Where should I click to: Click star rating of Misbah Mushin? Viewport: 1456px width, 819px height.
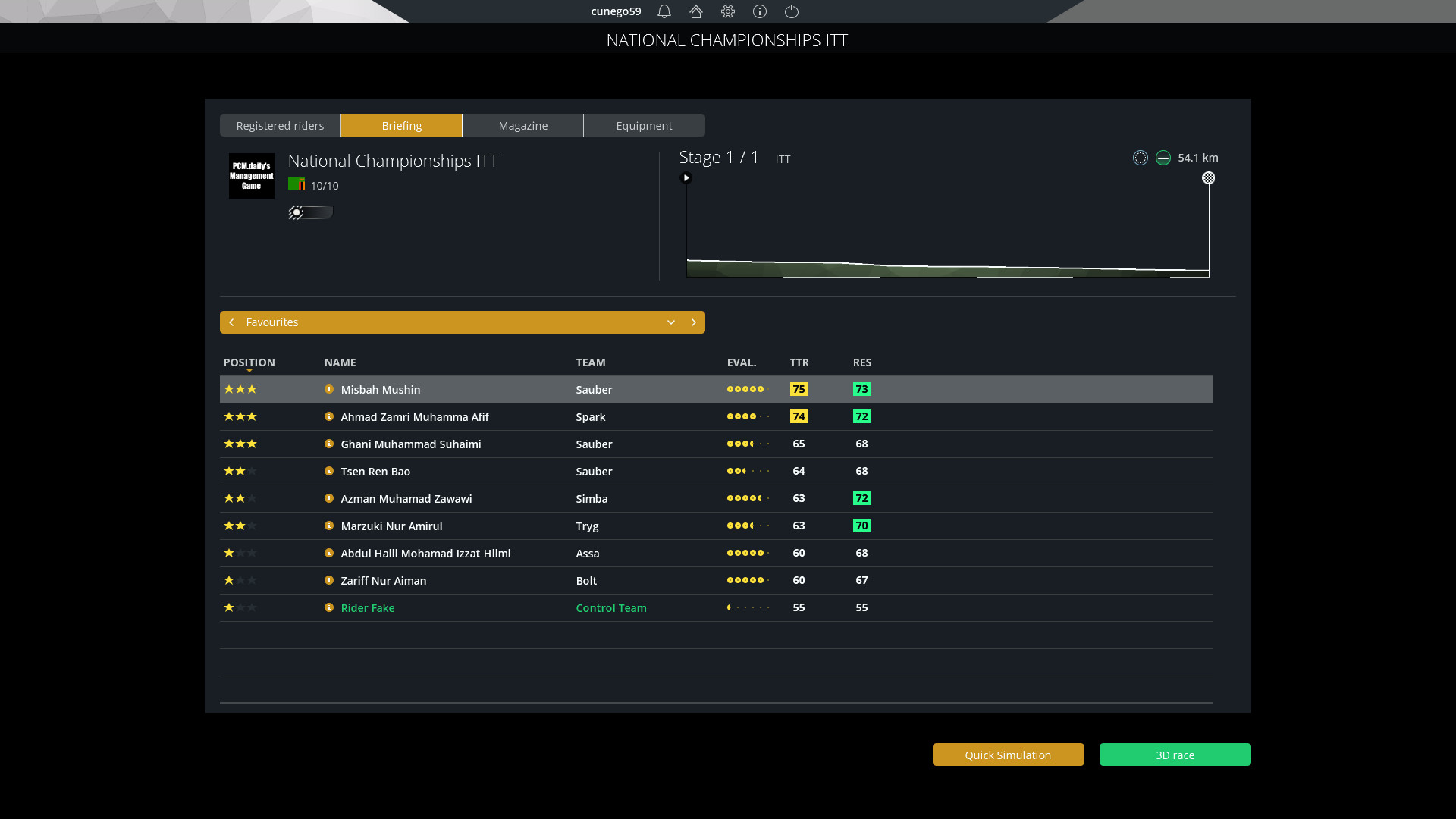coord(240,389)
